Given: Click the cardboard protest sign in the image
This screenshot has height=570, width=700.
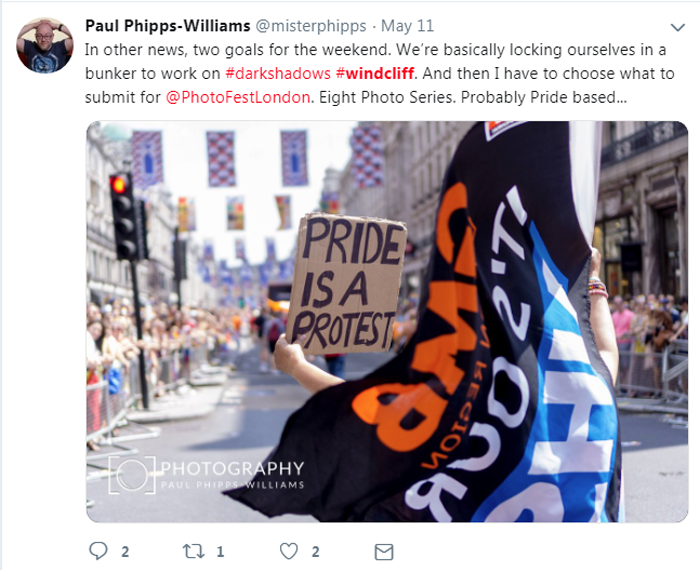Looking at the screenshot, I should pyautogui.click(x=346, y=284).
